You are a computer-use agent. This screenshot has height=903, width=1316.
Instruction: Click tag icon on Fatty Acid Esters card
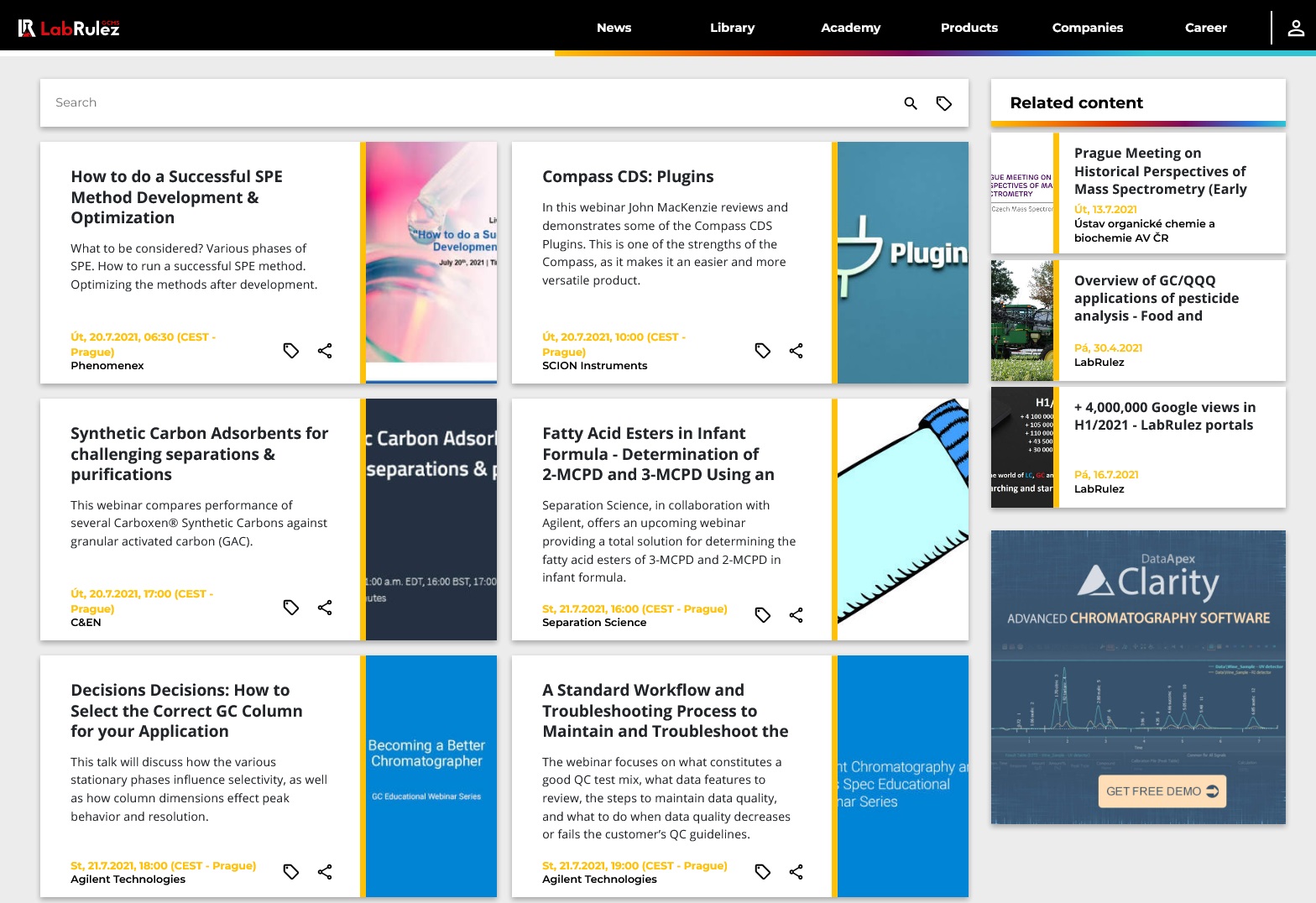[x=763, y=615]
